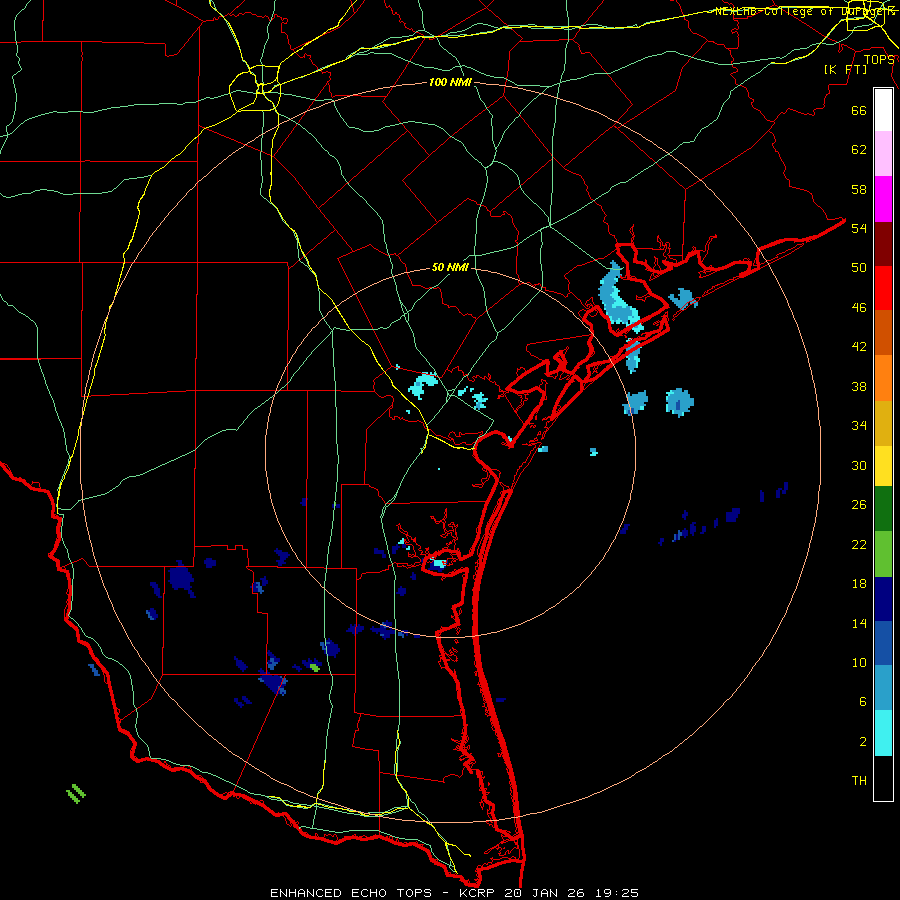900x900 pixels.
Task: Click the TOPS legend title
Action: click(x=879, y=59)
